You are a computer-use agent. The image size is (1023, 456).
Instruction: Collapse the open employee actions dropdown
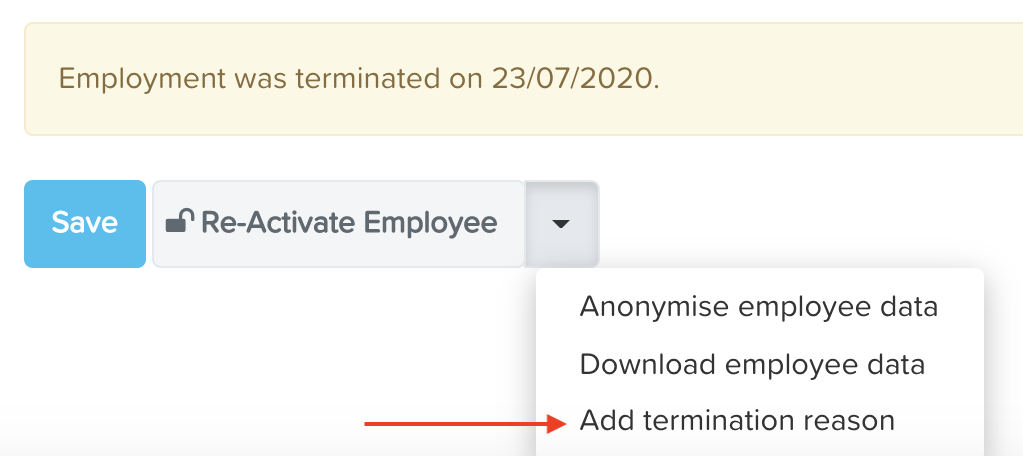[562, 224]
